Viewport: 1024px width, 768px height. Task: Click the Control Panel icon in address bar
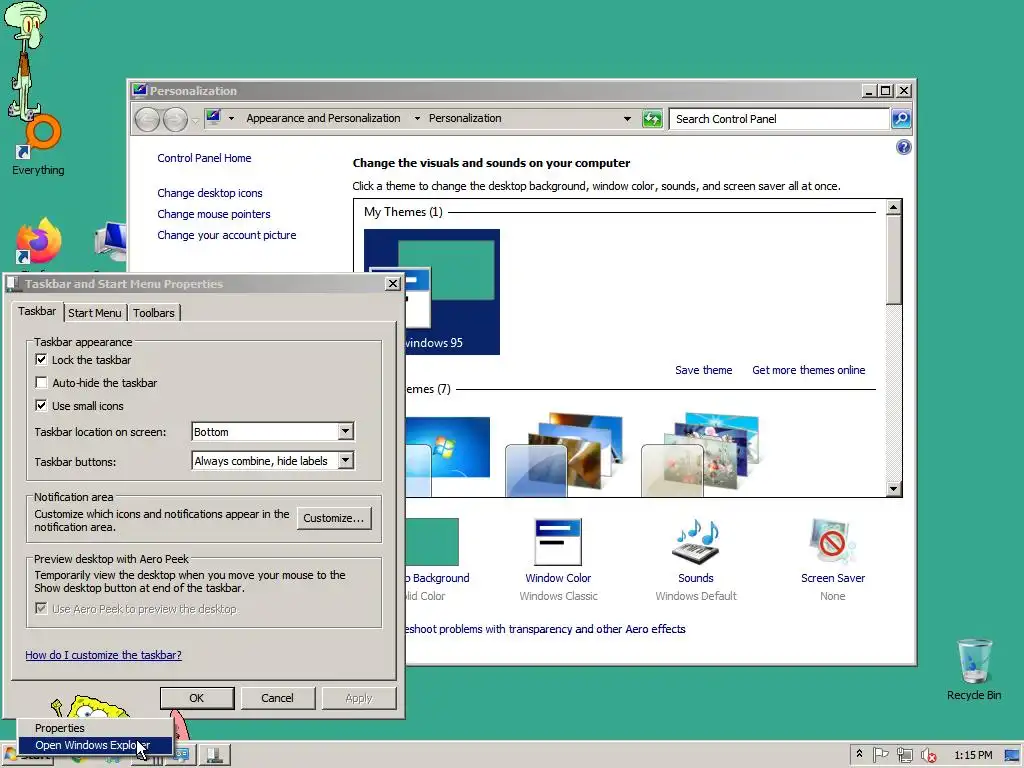click(214, 118)
